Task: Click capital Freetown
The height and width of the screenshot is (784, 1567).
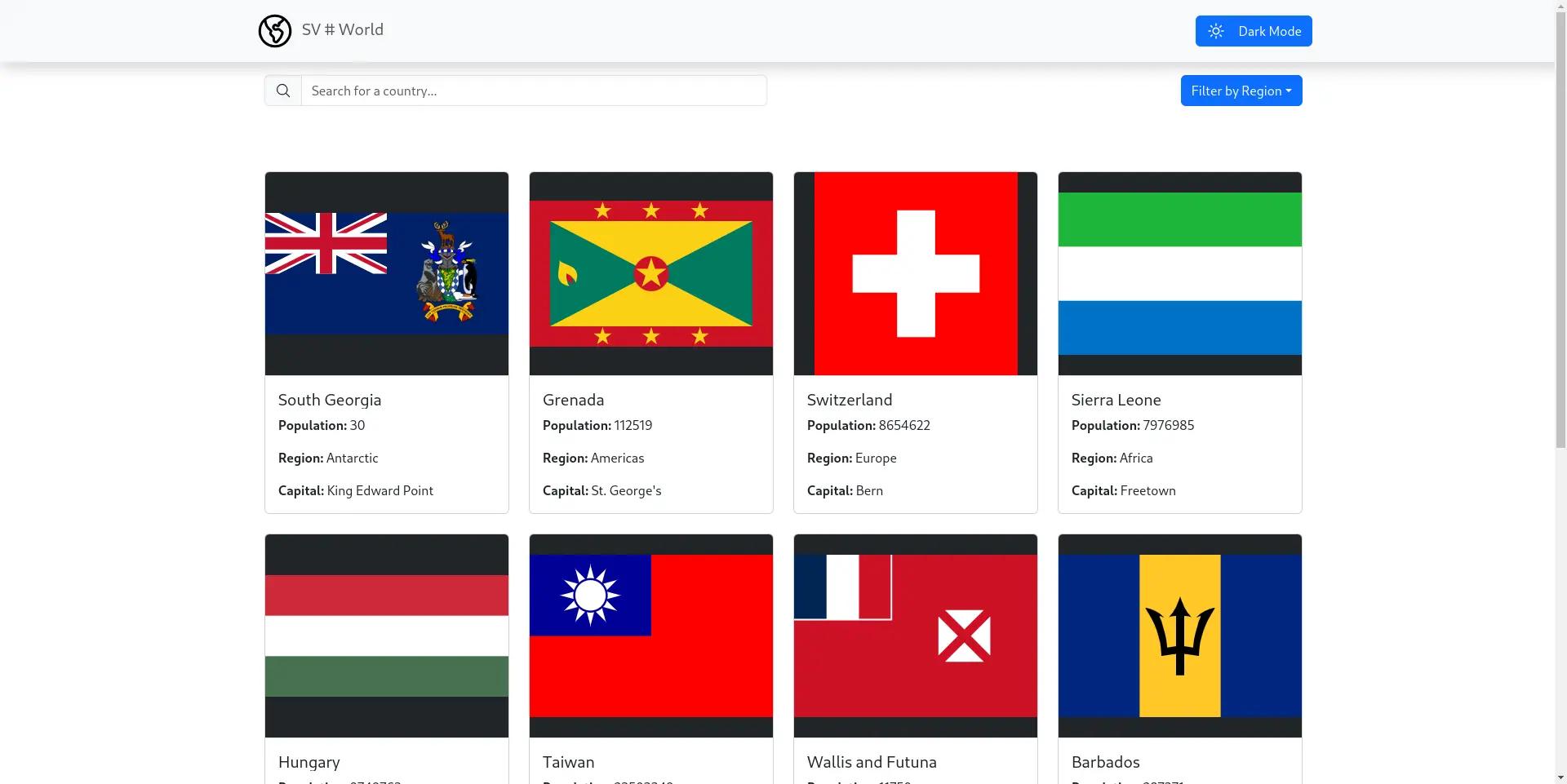Action: click(1148, 490)
